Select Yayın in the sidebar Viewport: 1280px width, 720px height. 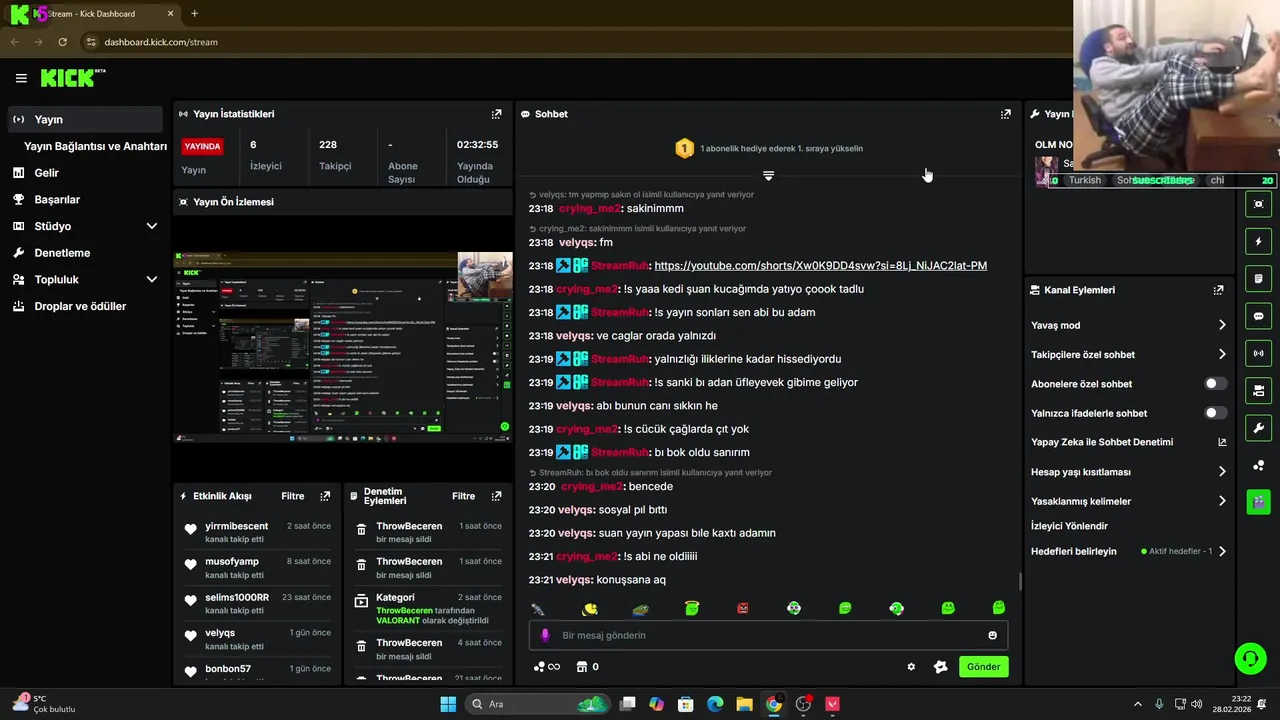85,119
